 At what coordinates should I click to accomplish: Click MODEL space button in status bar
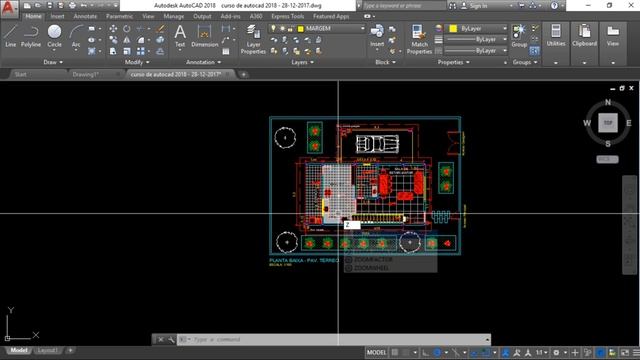[x=376, y=352]
